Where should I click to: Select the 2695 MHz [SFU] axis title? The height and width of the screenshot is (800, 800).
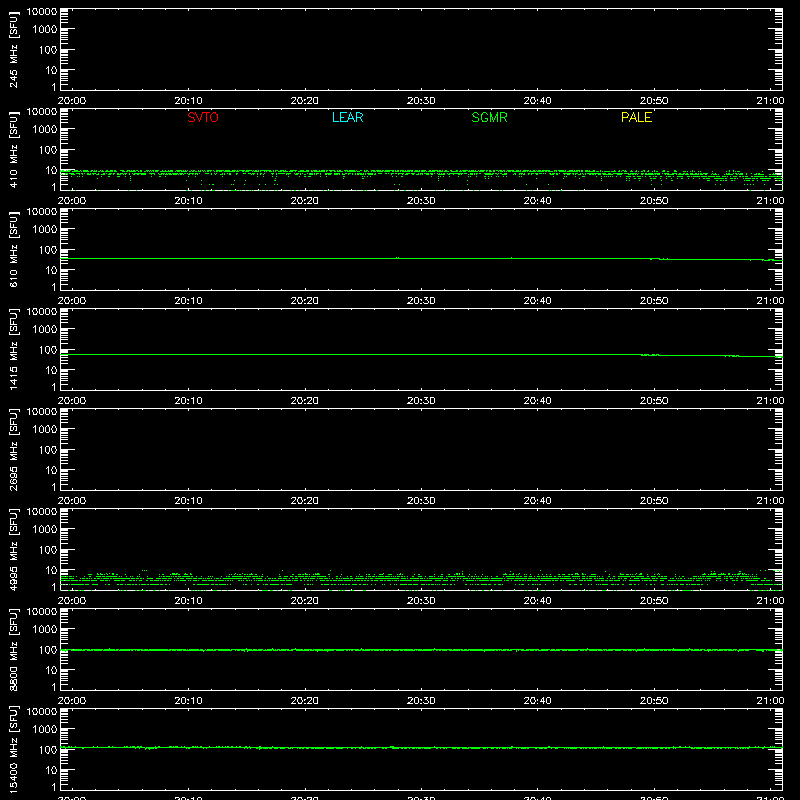click(13, 449)
